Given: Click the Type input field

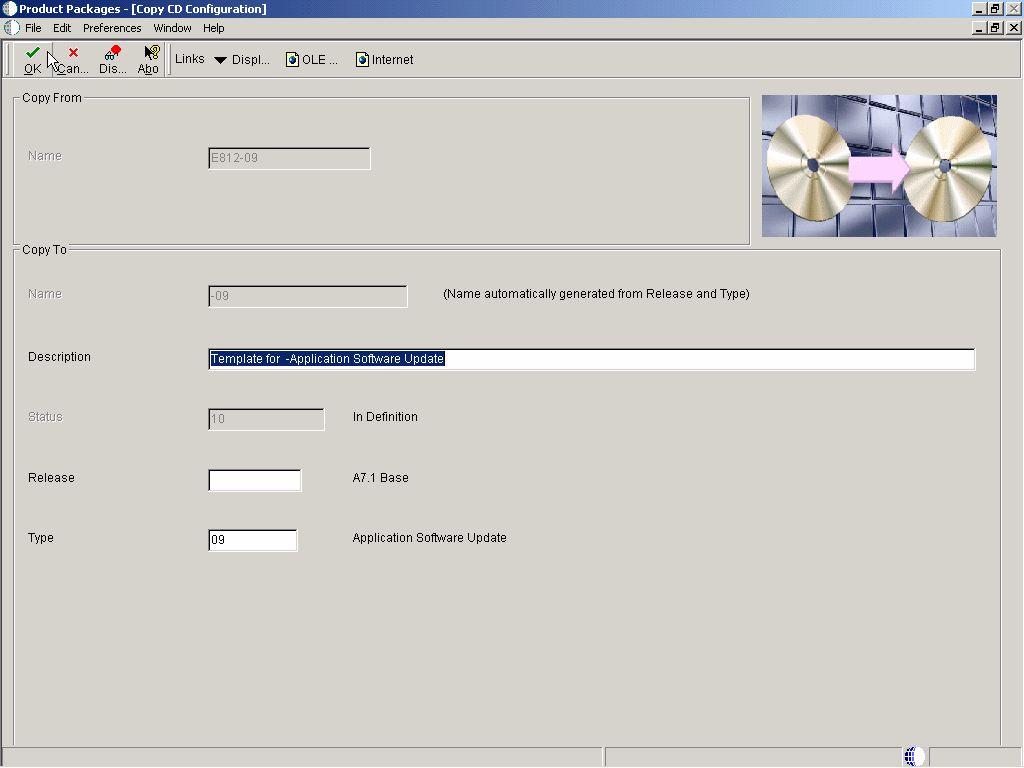Looking at the screenshot, I should [x=253, y=540].
